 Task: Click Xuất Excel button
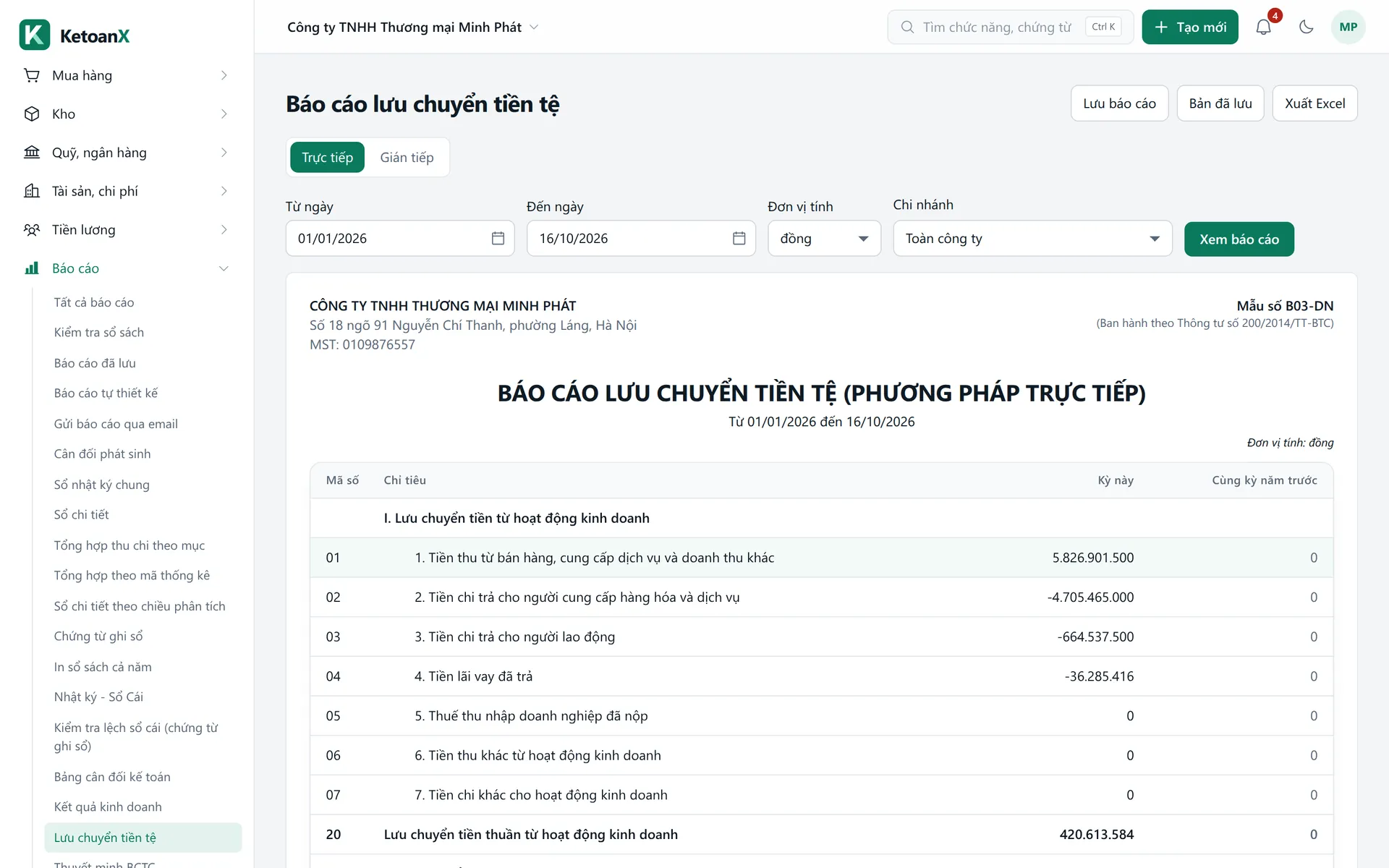(x=1314, y=103)
